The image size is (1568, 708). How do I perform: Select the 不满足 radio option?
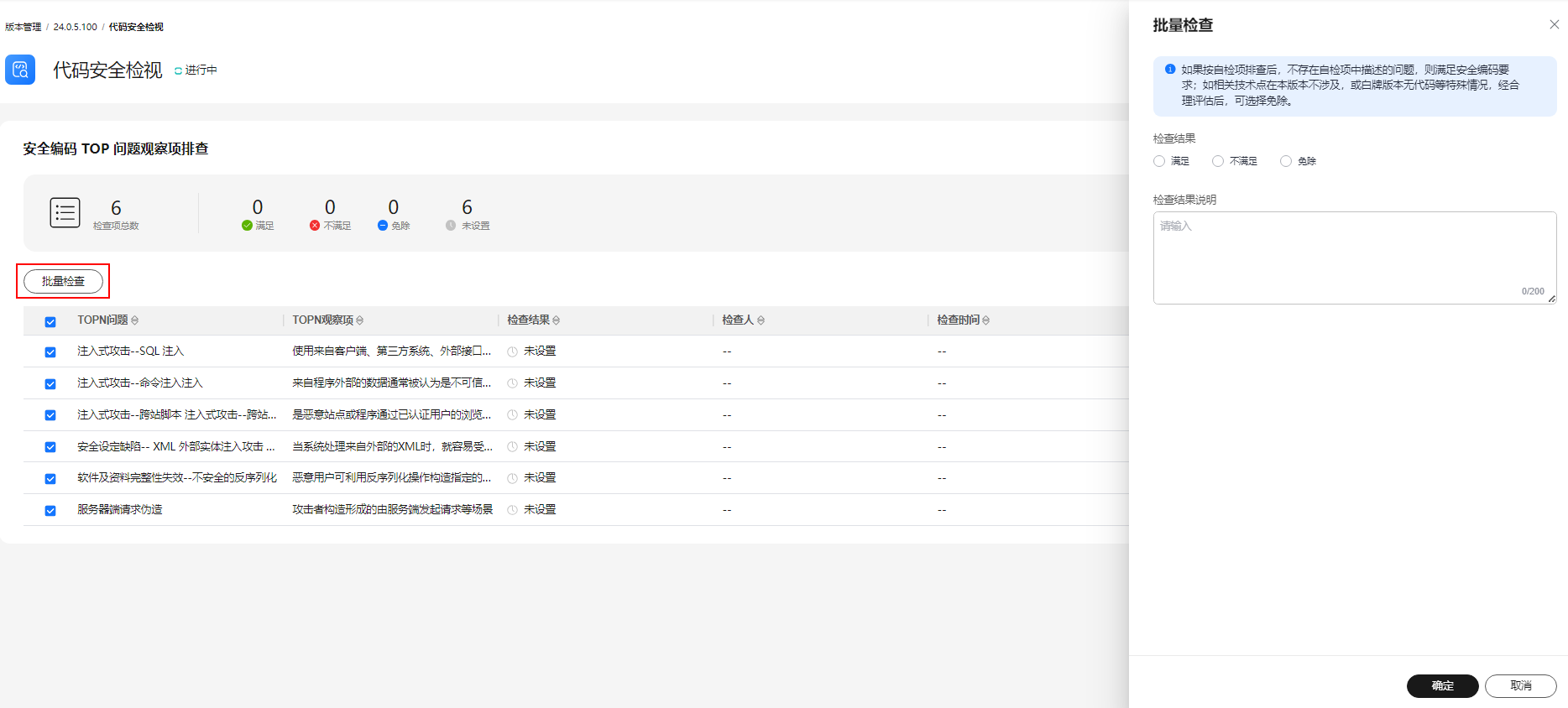pyautogui.click(x=1218, y=161)
